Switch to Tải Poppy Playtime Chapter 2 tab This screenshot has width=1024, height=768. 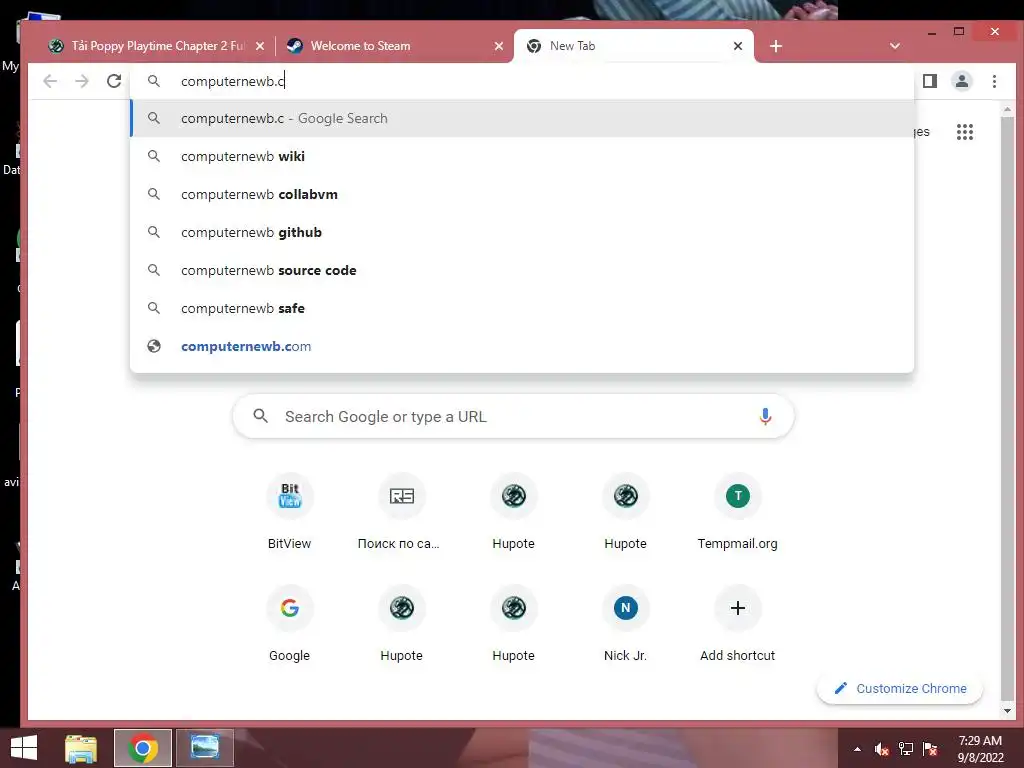(157, 46)
